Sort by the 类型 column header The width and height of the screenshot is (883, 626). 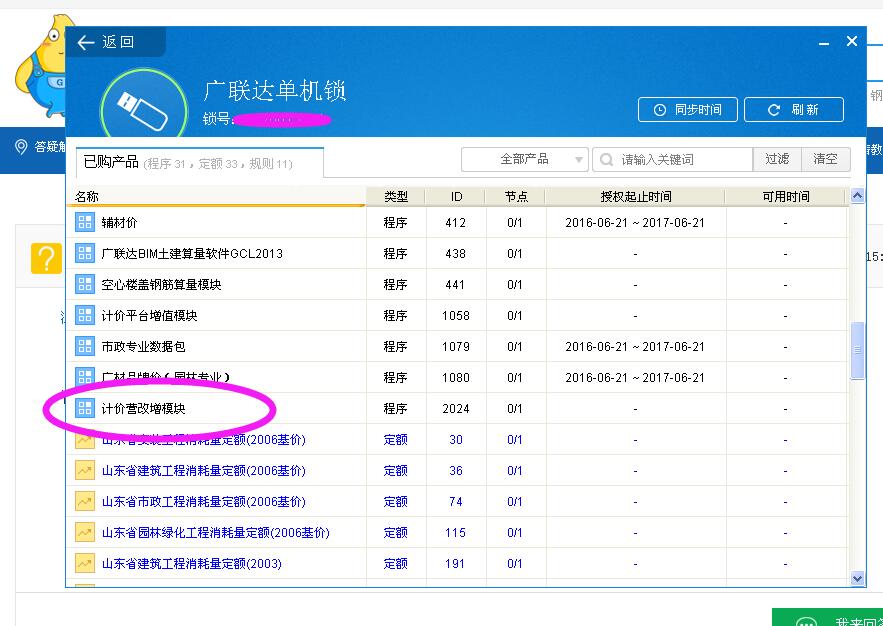396,196
